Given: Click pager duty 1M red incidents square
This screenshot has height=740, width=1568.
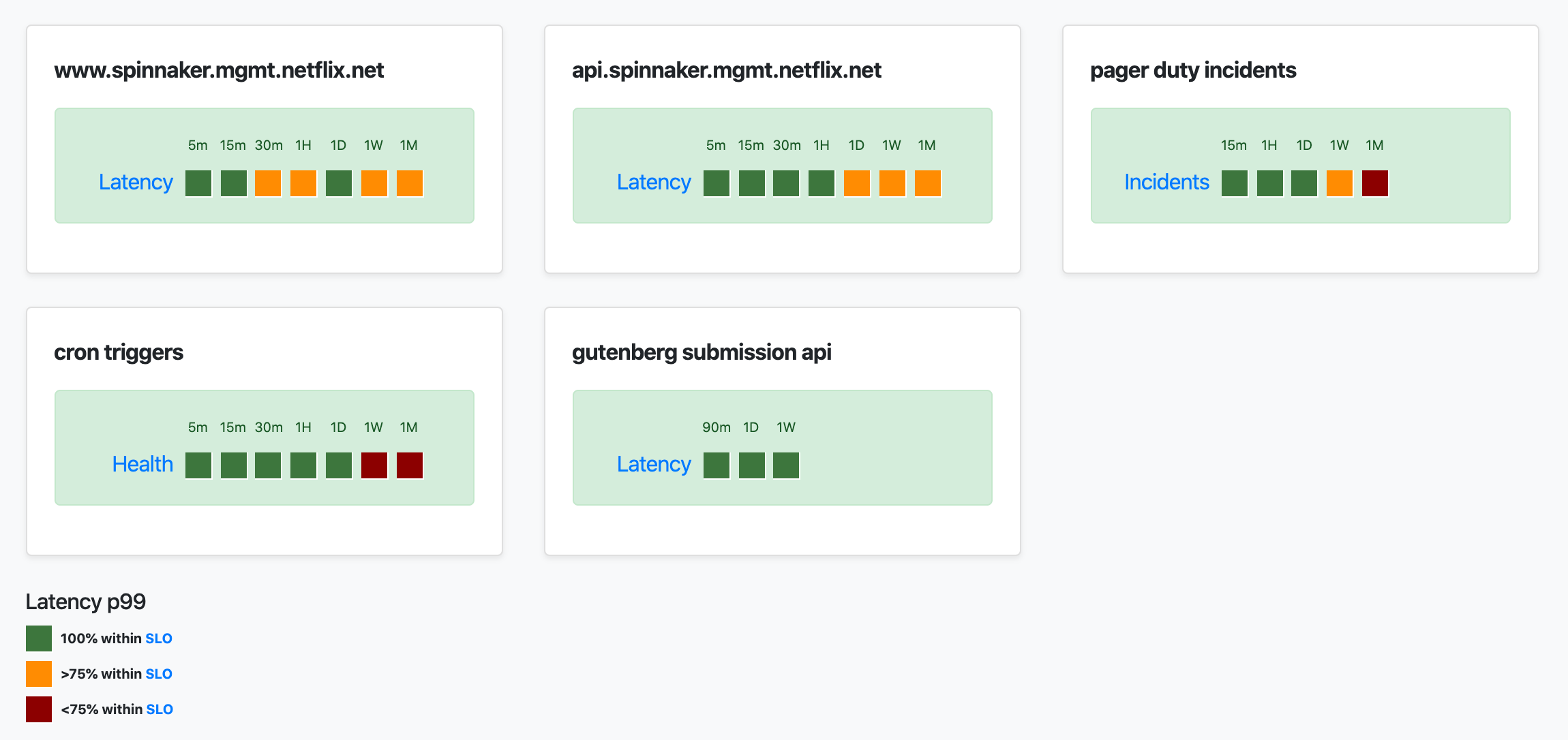Looking at the screenshot, I should click(1375, 183).
